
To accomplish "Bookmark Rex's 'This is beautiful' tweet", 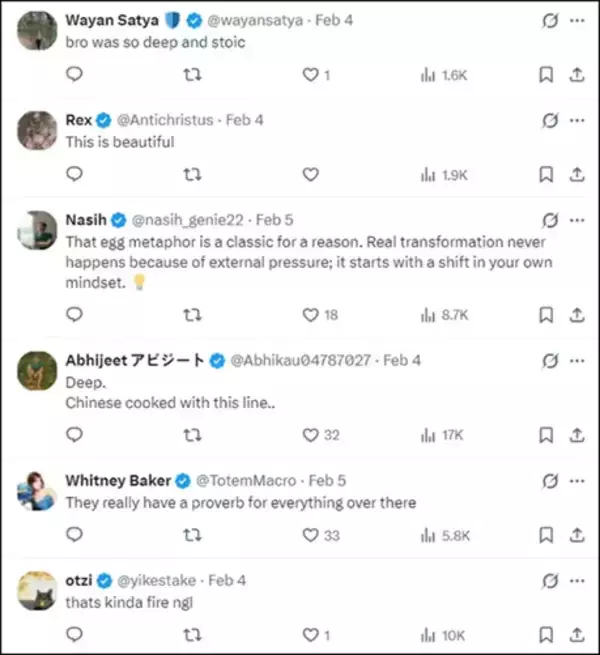I will click(x=546, y=174).
